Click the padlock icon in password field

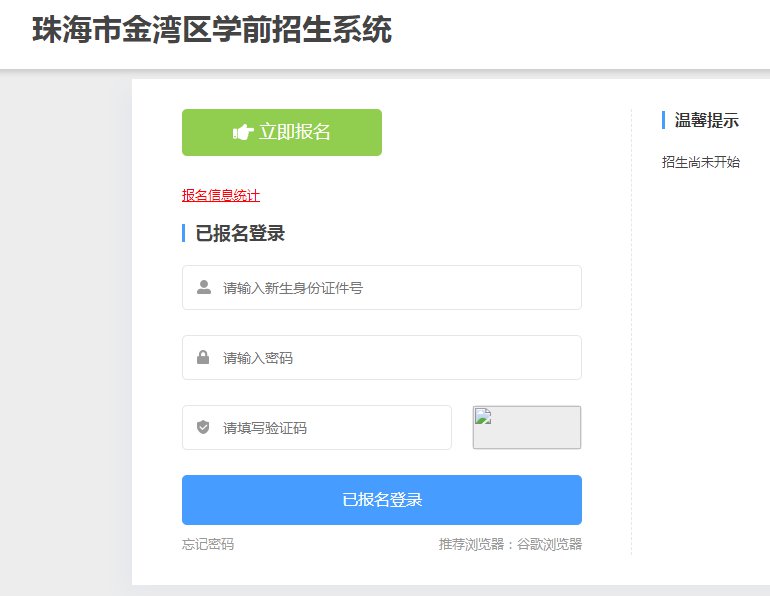[x=203, y=358]
